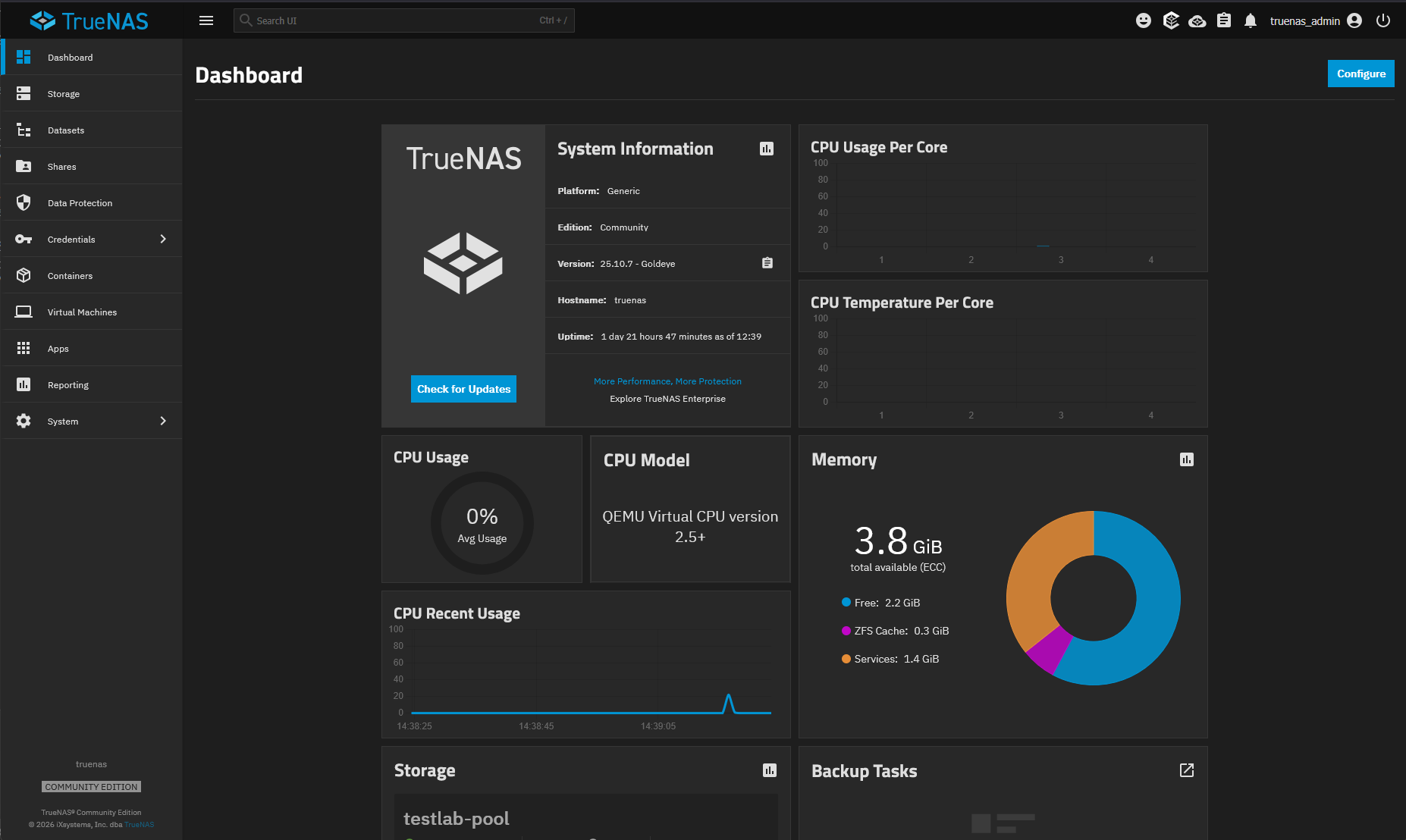The image size is (1406, 840).
Task: Open the alerts bell icon
Action: tap(1251, 20)
